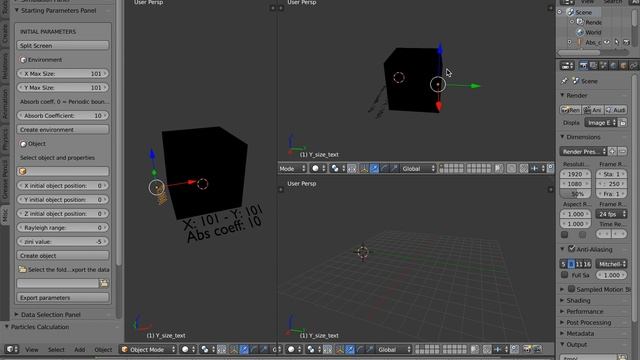Click the X Max Size value field
Image resolution: width=640 pixels, height=360 pixels.
click(63, 73)
